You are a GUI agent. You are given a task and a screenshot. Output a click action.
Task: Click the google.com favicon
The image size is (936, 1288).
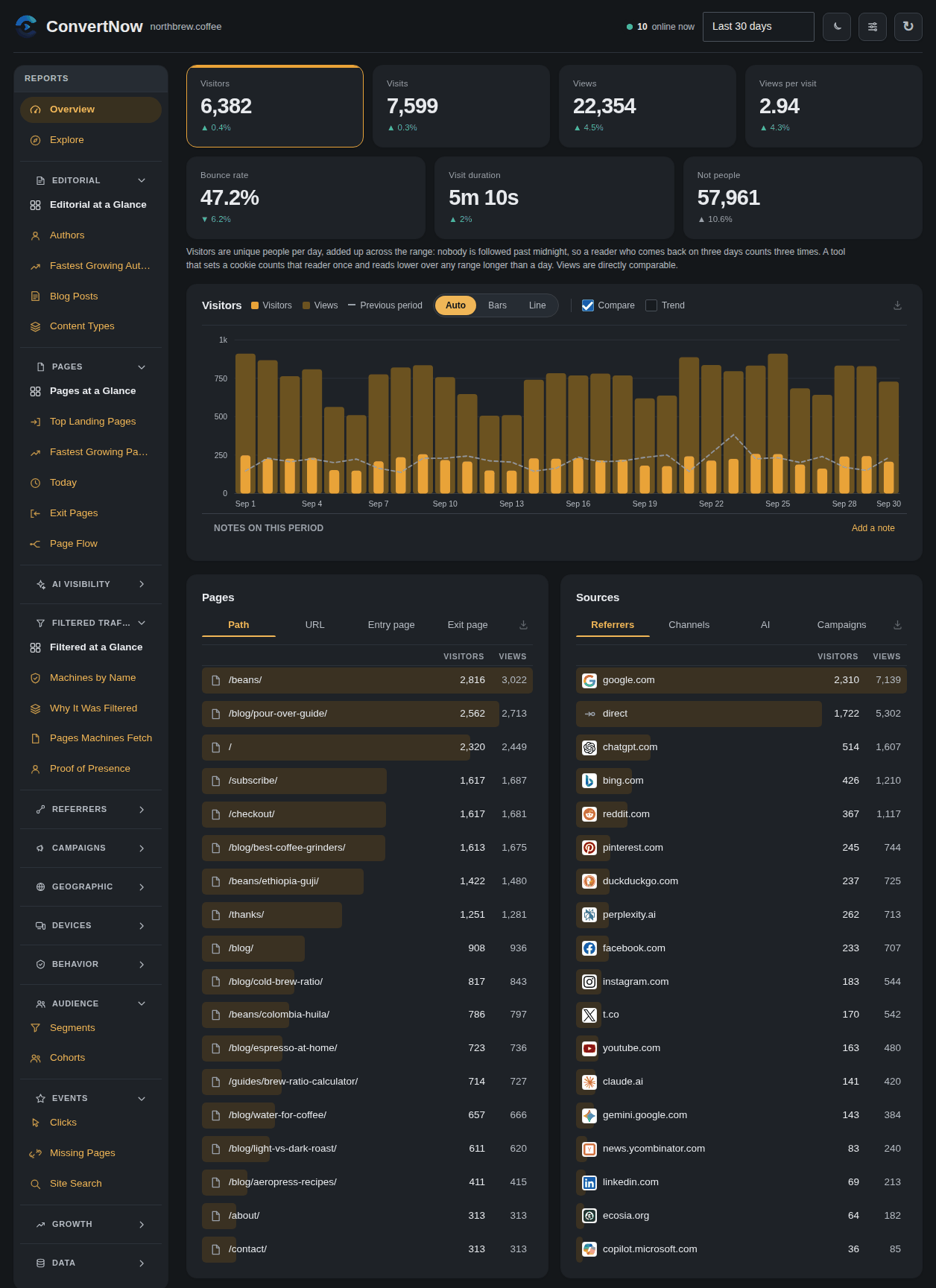tap(589, 680)
